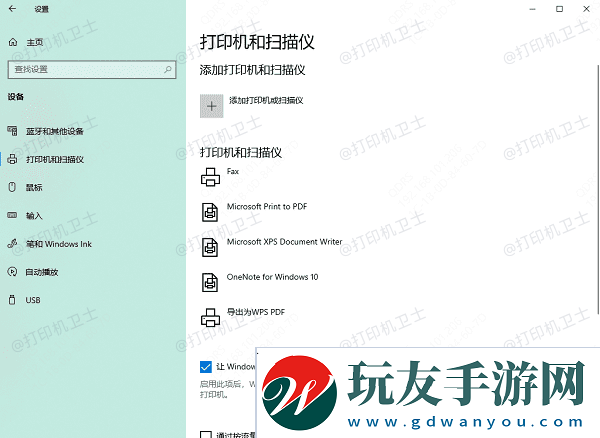Click Microsoft XPS Document Writer name

(285, 242)
